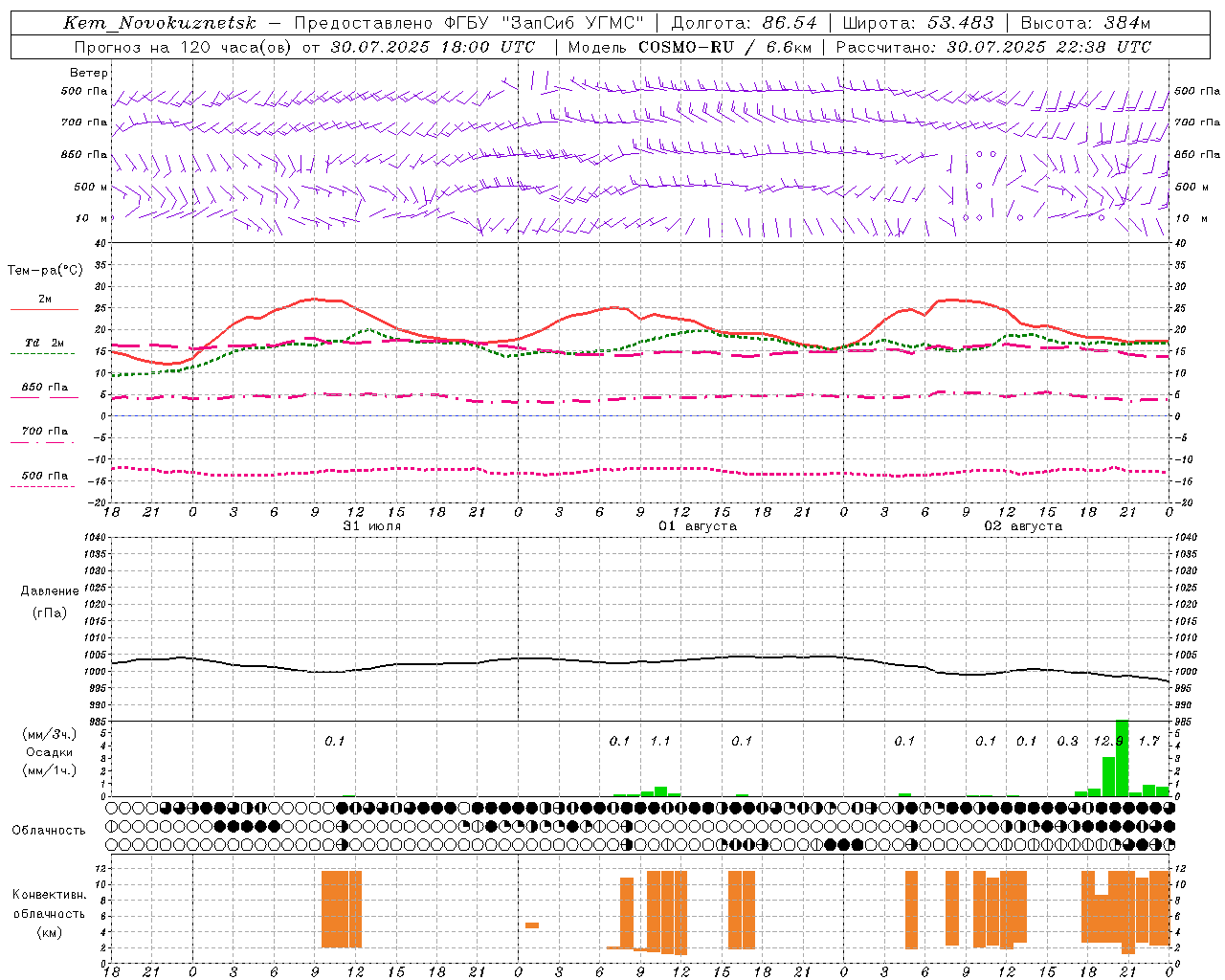Click the (мм/3ч.) unit label

[x=49, y=734]
